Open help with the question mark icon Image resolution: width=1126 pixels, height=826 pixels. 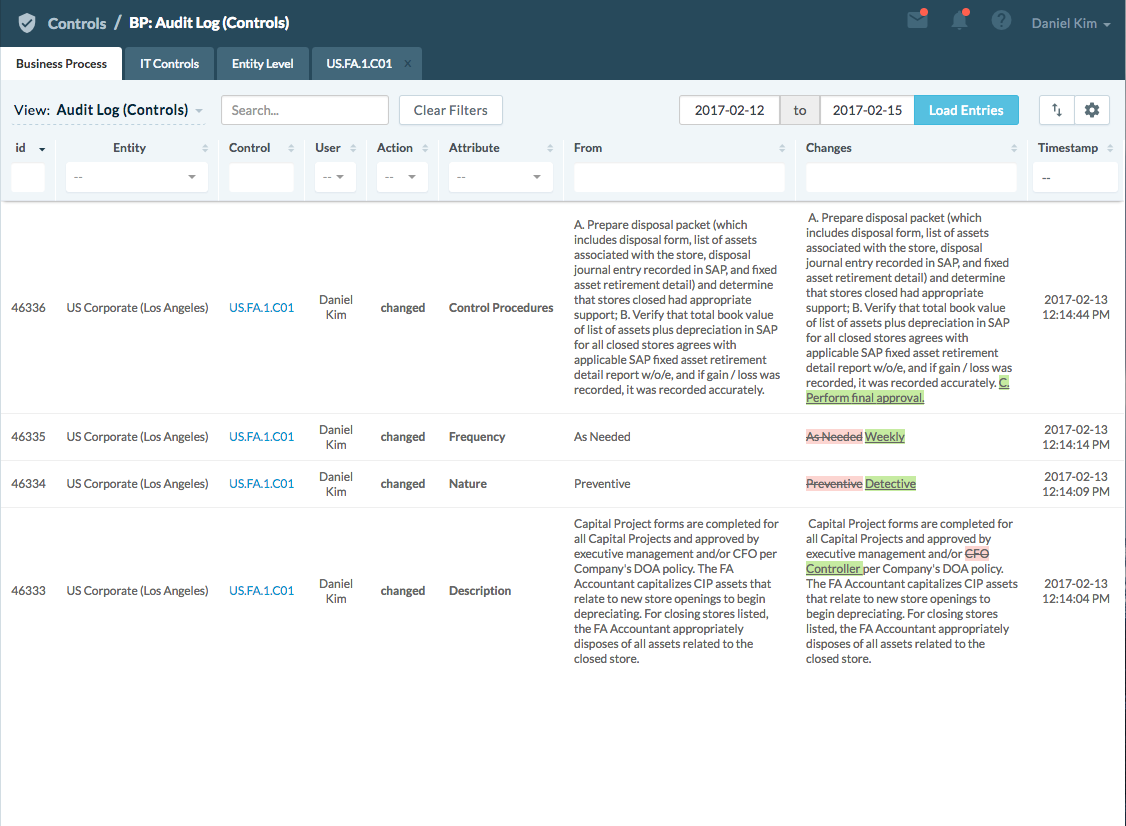1001,20
